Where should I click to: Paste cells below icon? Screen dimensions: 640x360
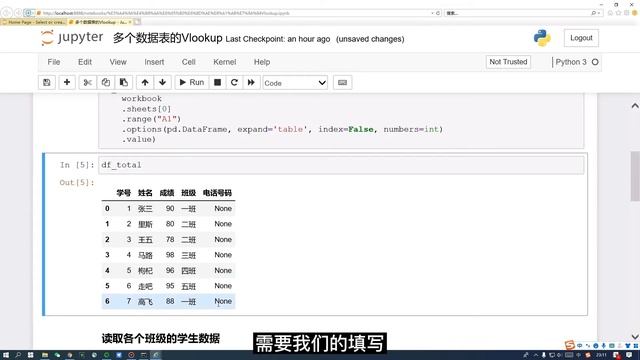[x=123, y=82]
